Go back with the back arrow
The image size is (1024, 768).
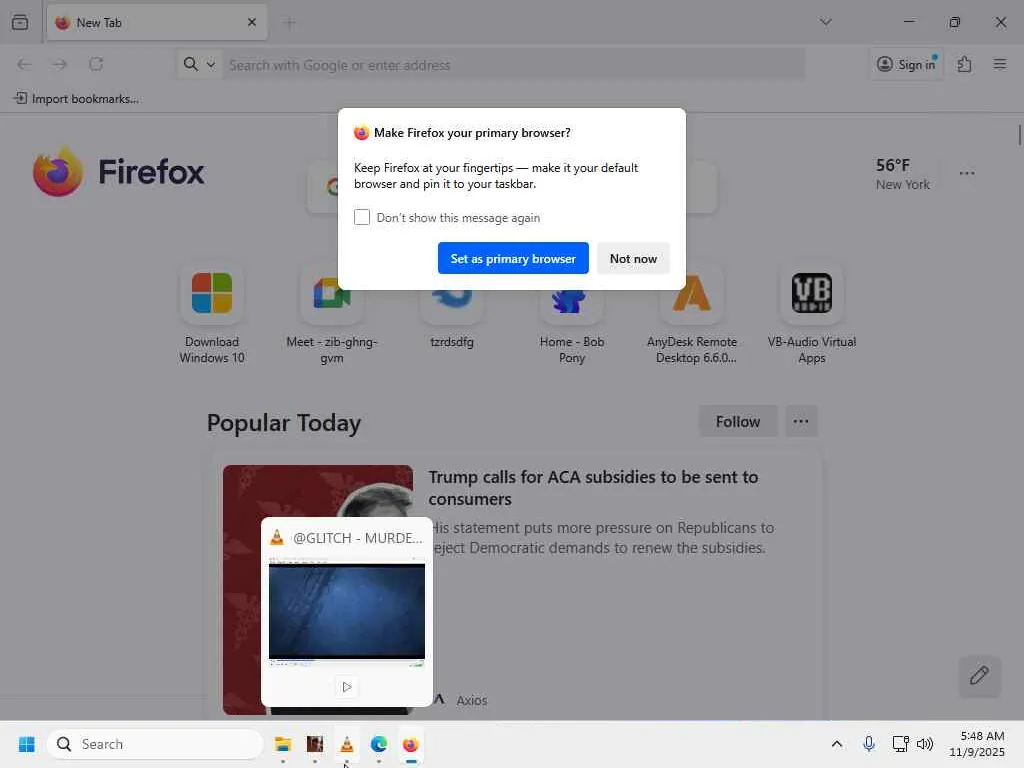pos(24,64)
